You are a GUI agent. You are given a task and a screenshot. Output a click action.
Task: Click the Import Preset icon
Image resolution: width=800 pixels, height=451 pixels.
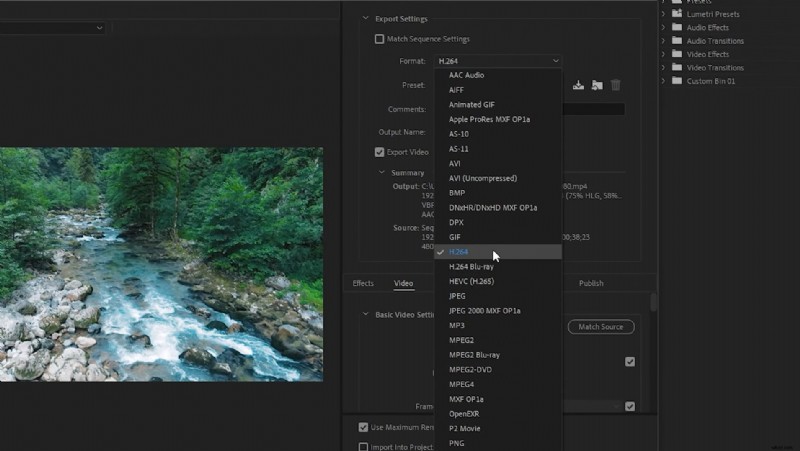(x=597, y=86)
